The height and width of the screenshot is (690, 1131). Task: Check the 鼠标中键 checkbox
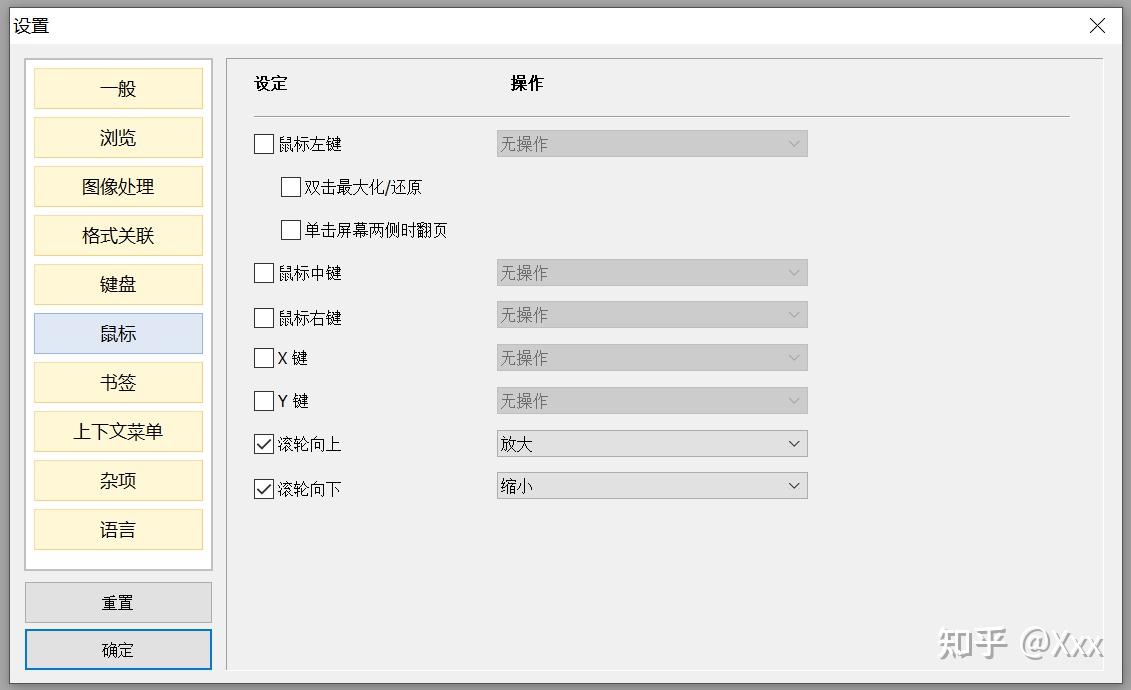point(263,272)
